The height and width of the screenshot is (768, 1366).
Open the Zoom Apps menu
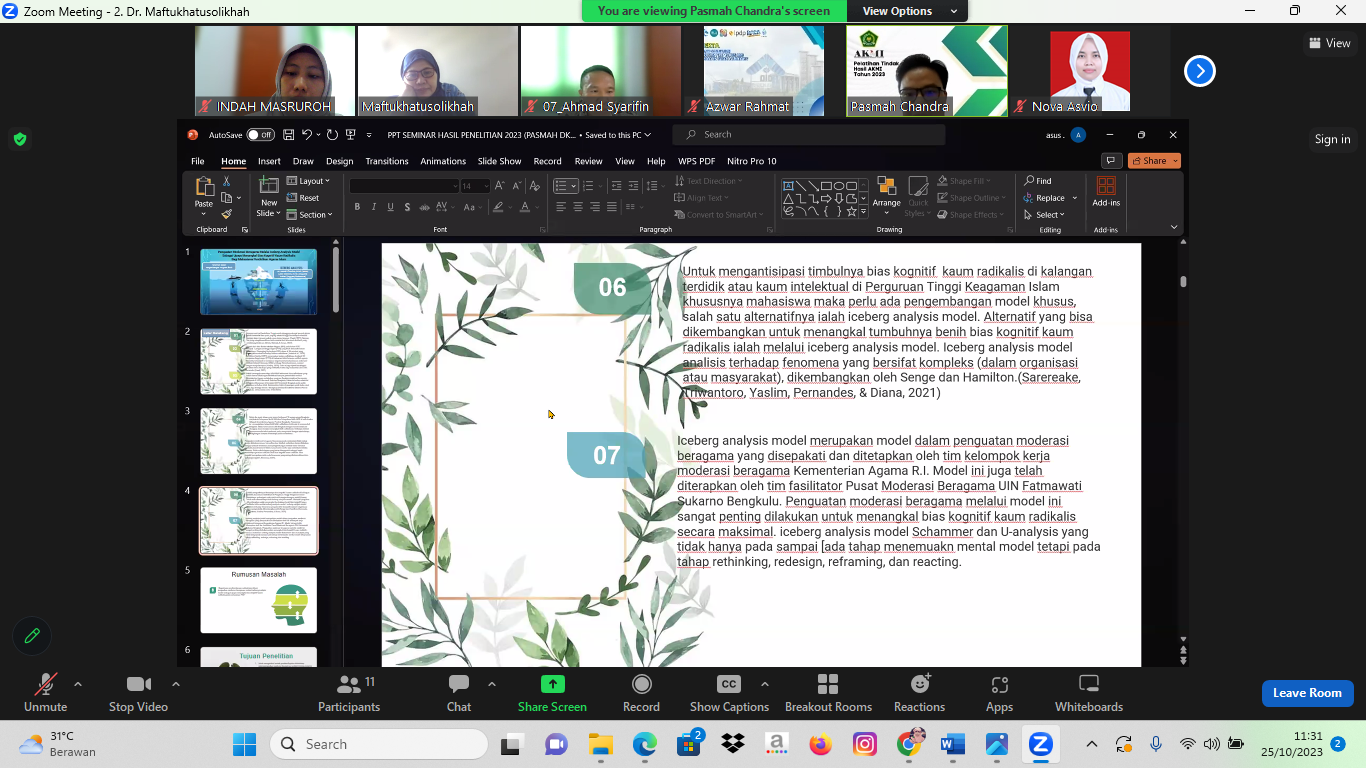tap(999, 685)
